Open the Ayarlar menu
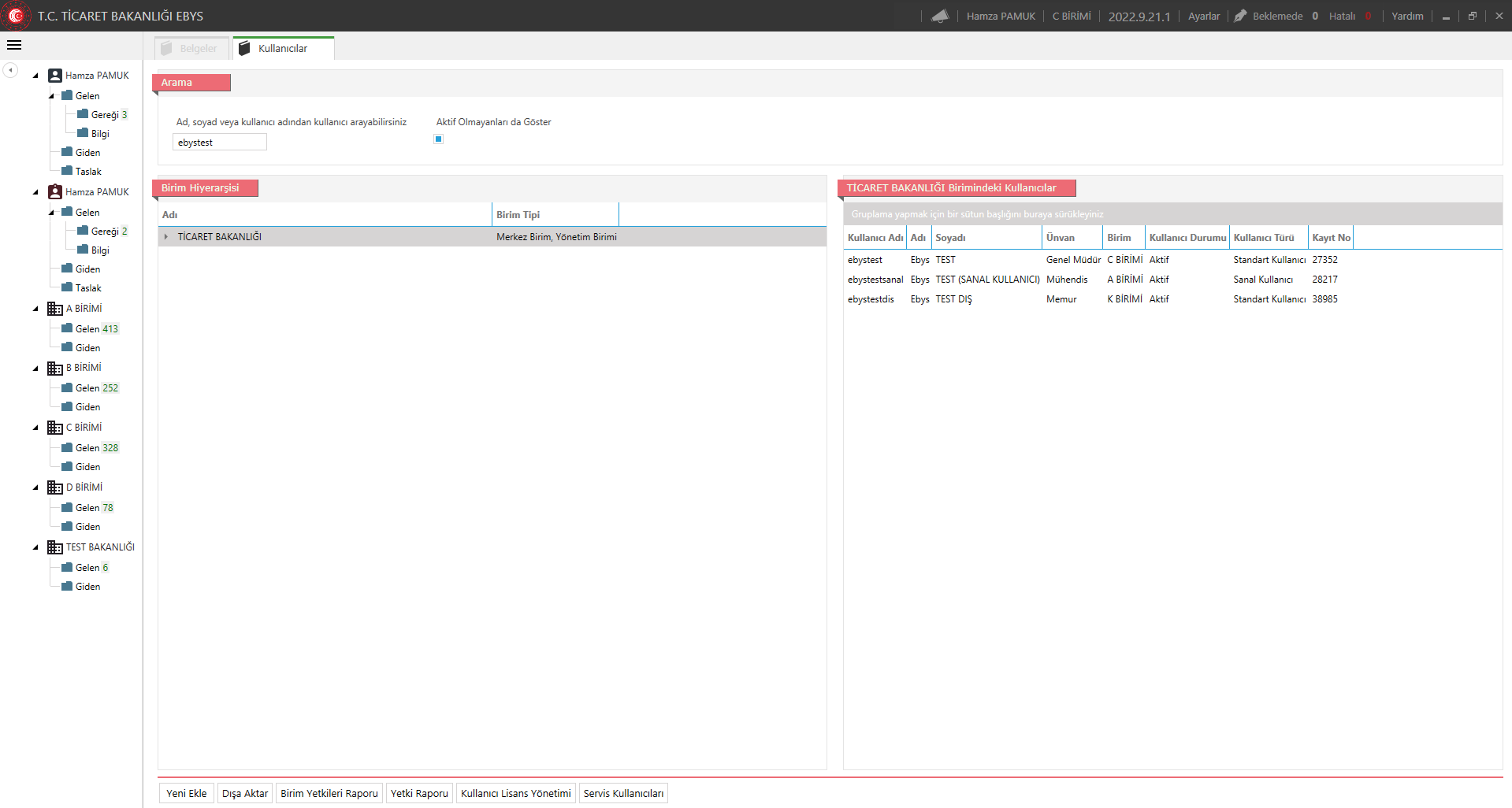Image resolution: width=1512 pixels, height=808 pixels. (x=1204, y=16)
